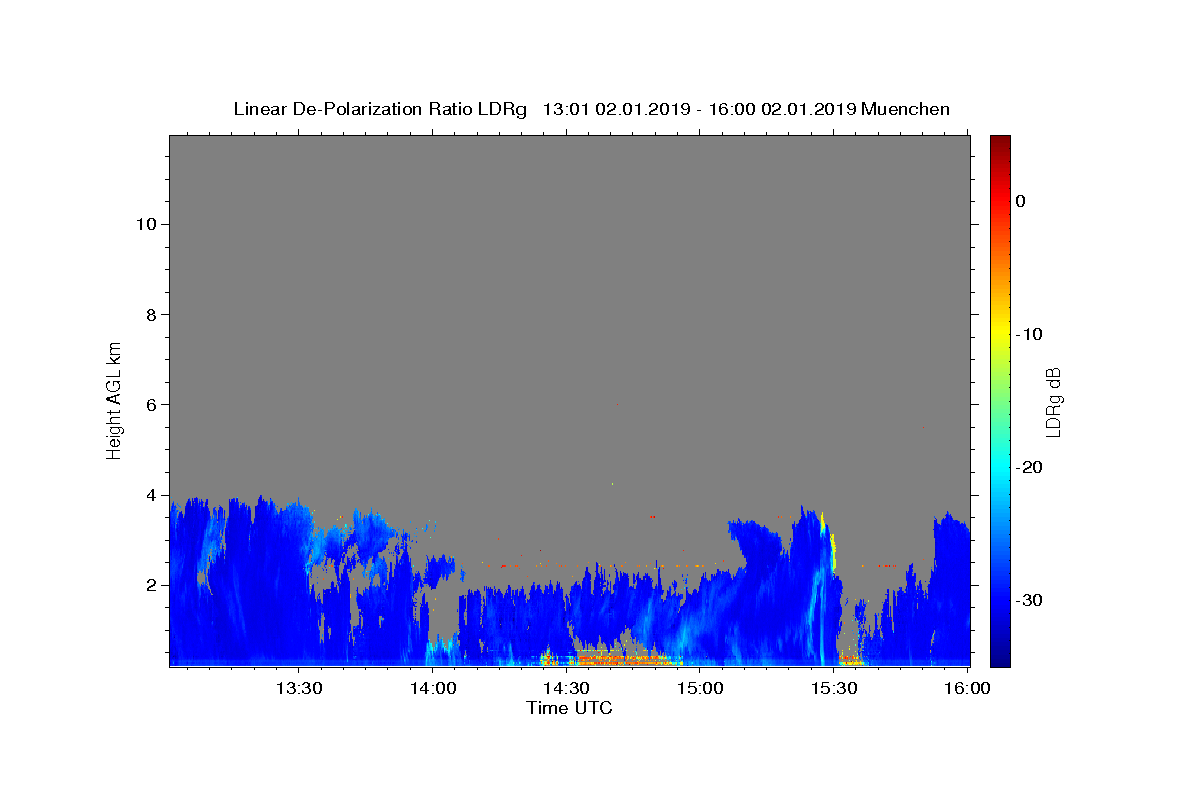The image size is (1200, 800).
Task: Pick the dark blue bottom of colorbar
Action: click(1000, 658)
